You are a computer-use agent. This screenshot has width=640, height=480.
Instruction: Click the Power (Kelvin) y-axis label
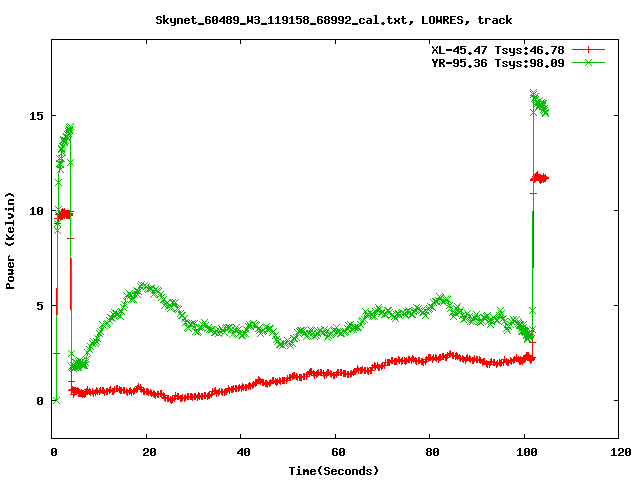pos(10,241)
